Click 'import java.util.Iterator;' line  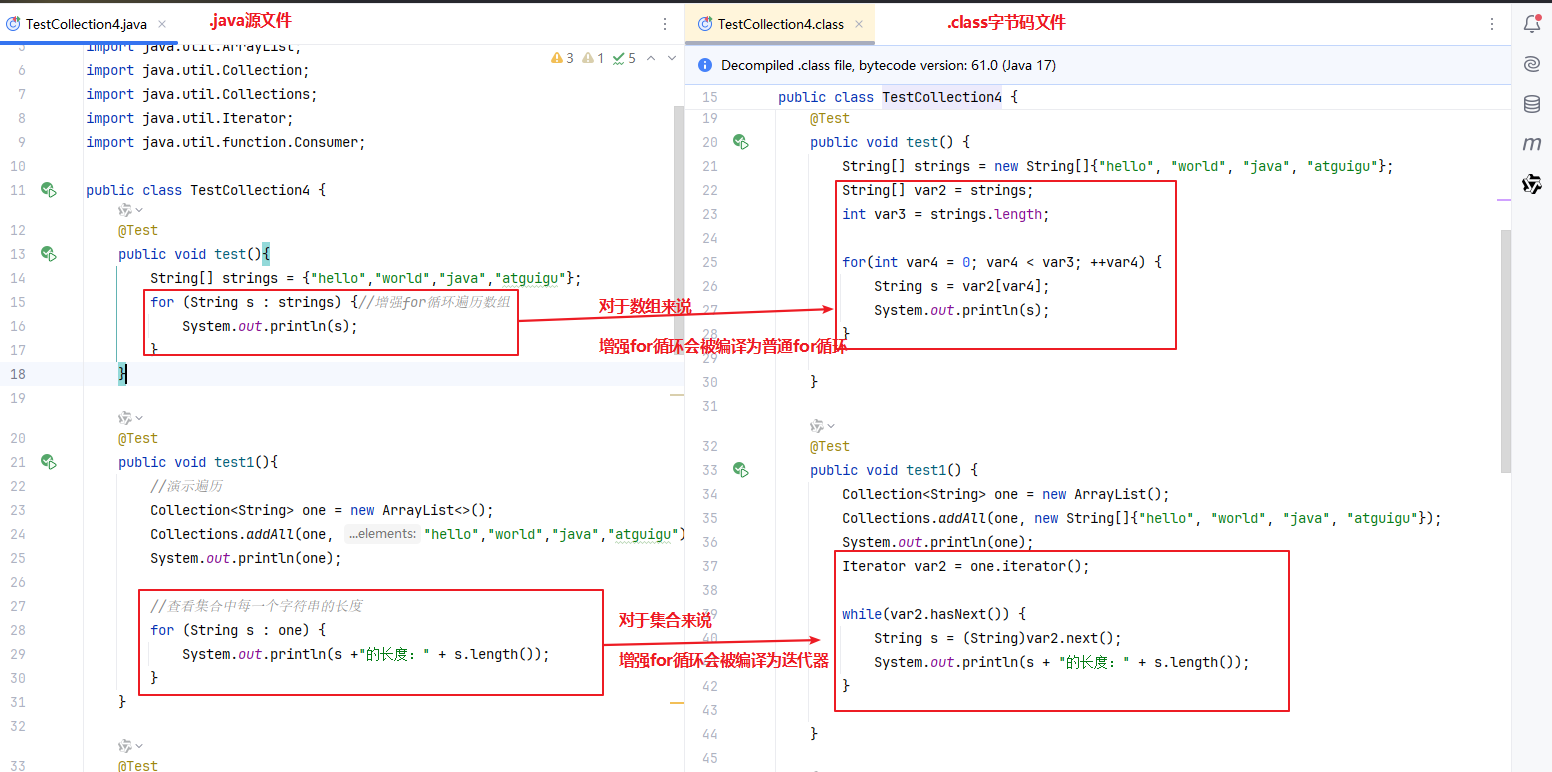pos(190,118)
